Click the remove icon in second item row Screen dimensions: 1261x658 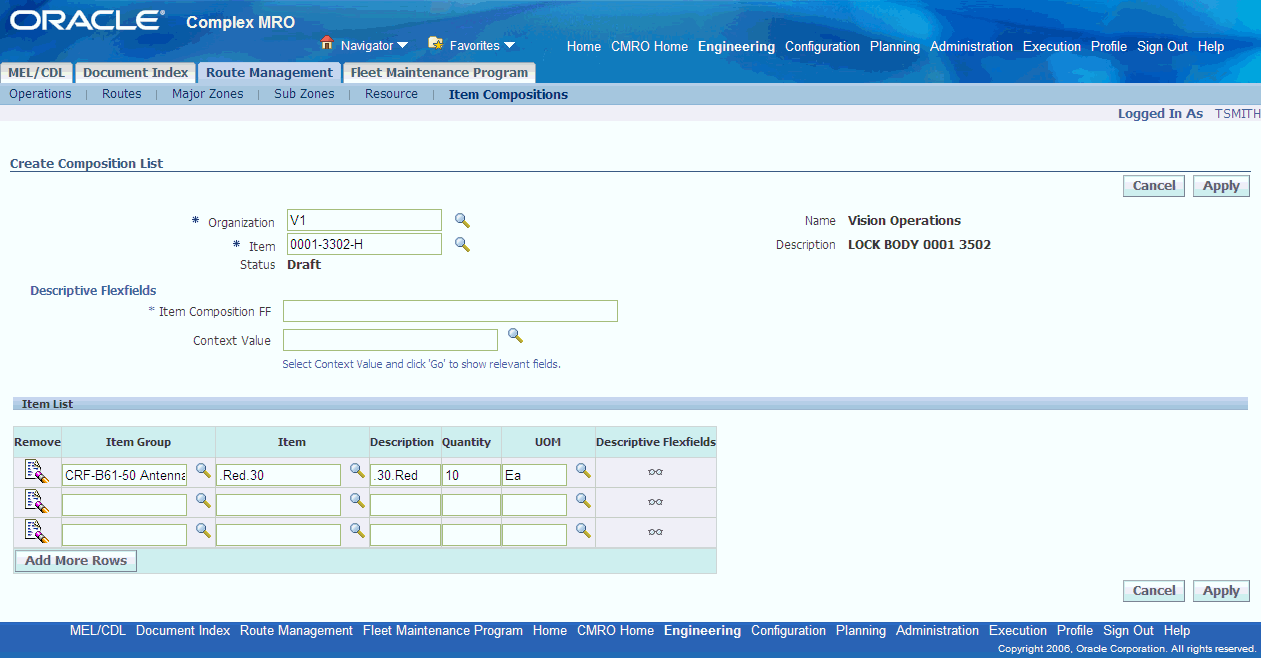click(x=37, y=502)
